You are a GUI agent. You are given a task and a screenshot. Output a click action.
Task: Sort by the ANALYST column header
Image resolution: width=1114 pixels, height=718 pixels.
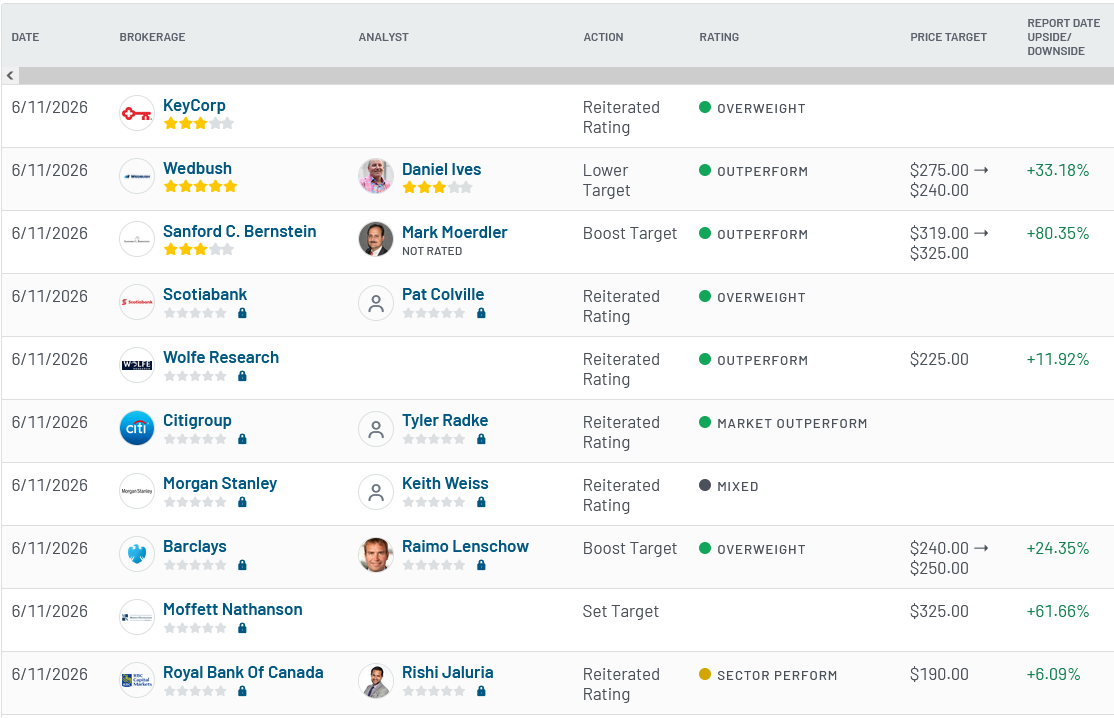(384, 37)
